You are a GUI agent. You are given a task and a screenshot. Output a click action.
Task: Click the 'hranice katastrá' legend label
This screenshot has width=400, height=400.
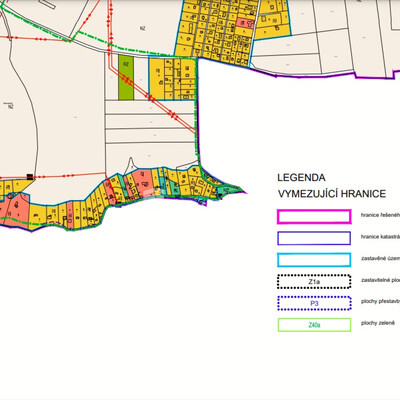[x=380, y=237]
